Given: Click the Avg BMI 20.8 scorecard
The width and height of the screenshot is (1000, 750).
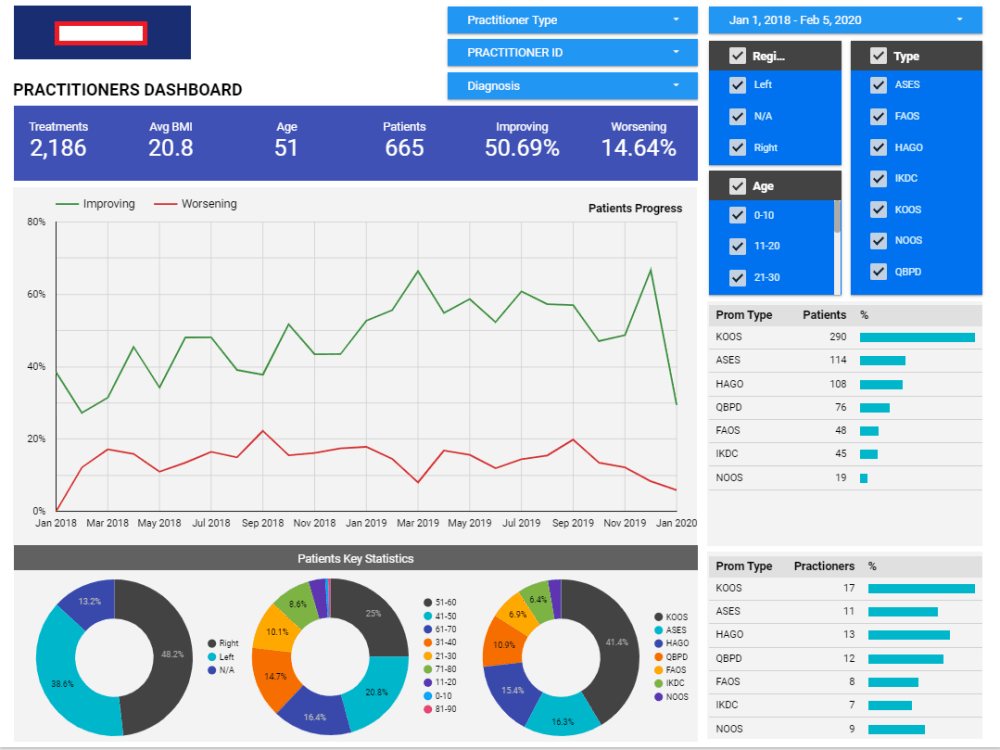Looking at the screenshot, I should [171, 140].
